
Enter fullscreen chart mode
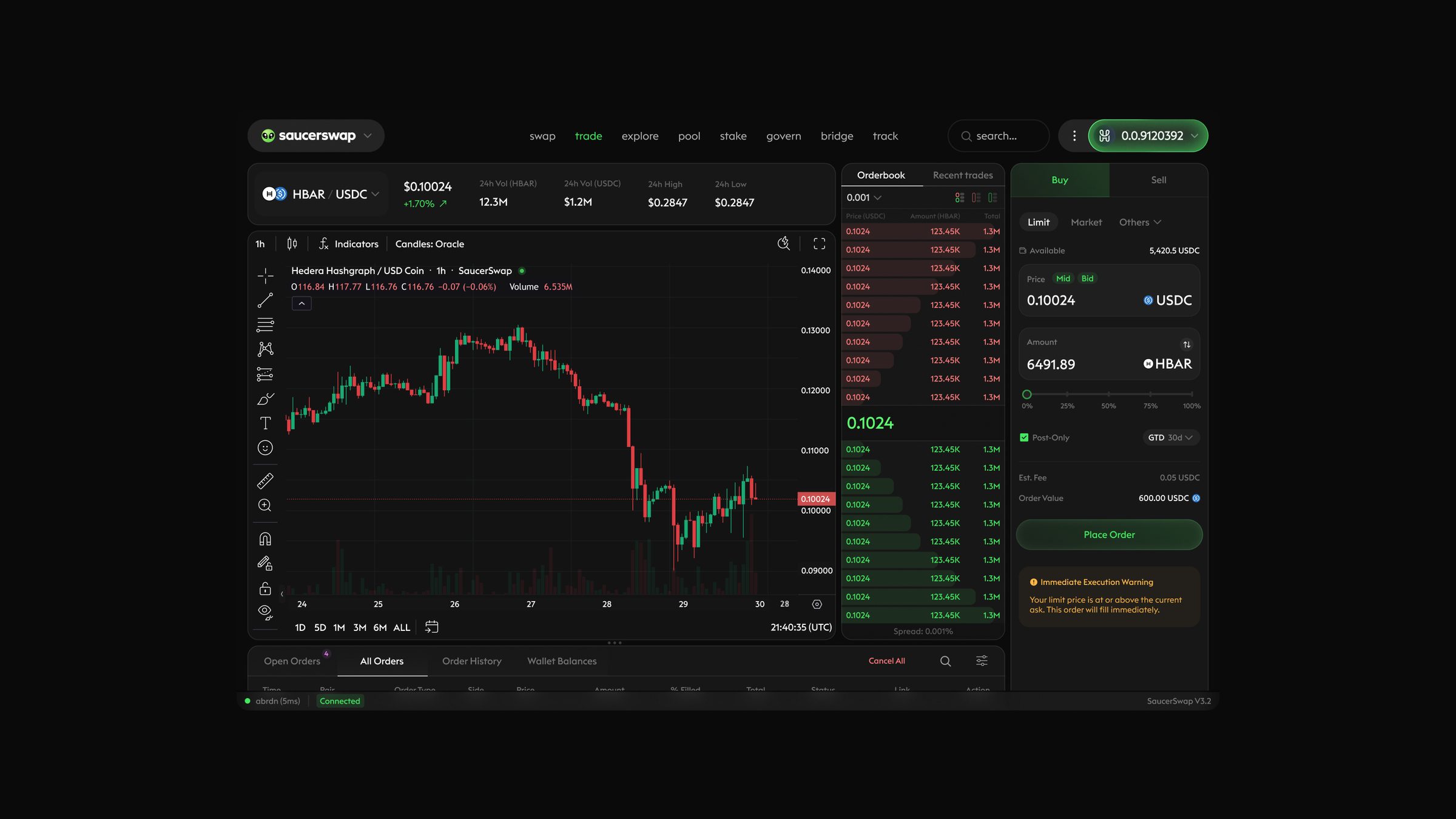[x=819, y=244]
